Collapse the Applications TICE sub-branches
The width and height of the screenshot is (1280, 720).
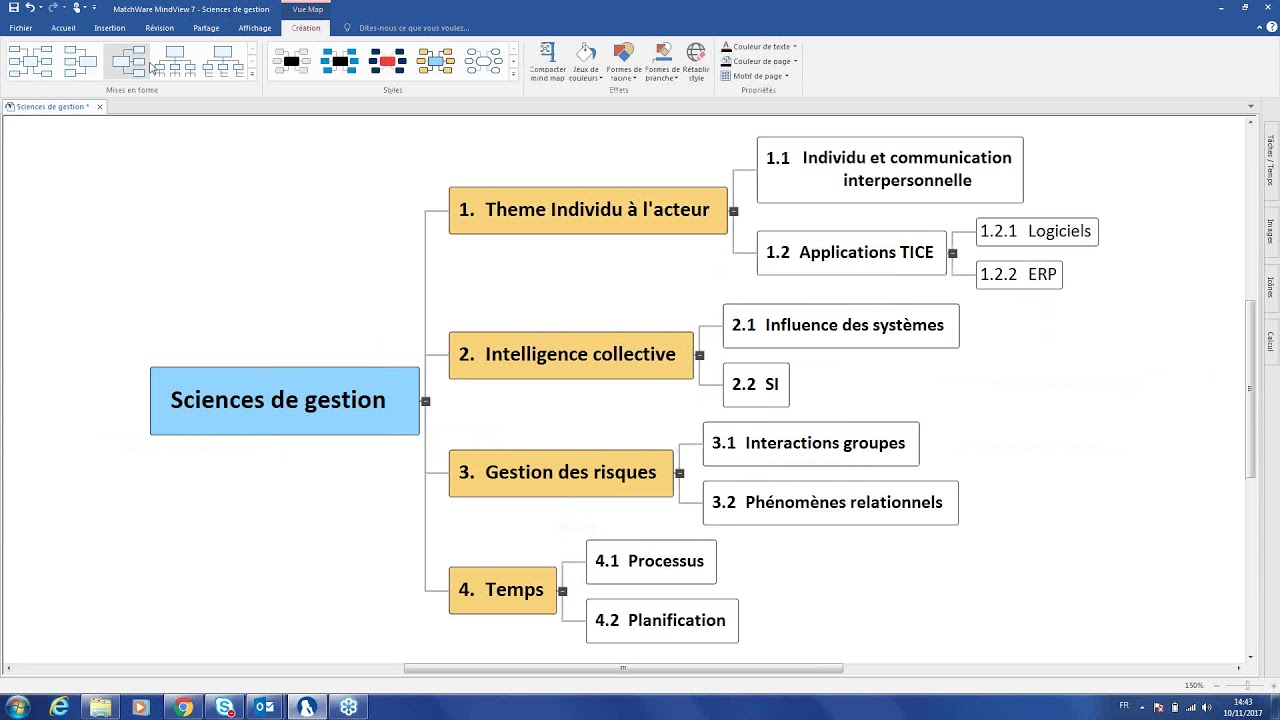952,254
